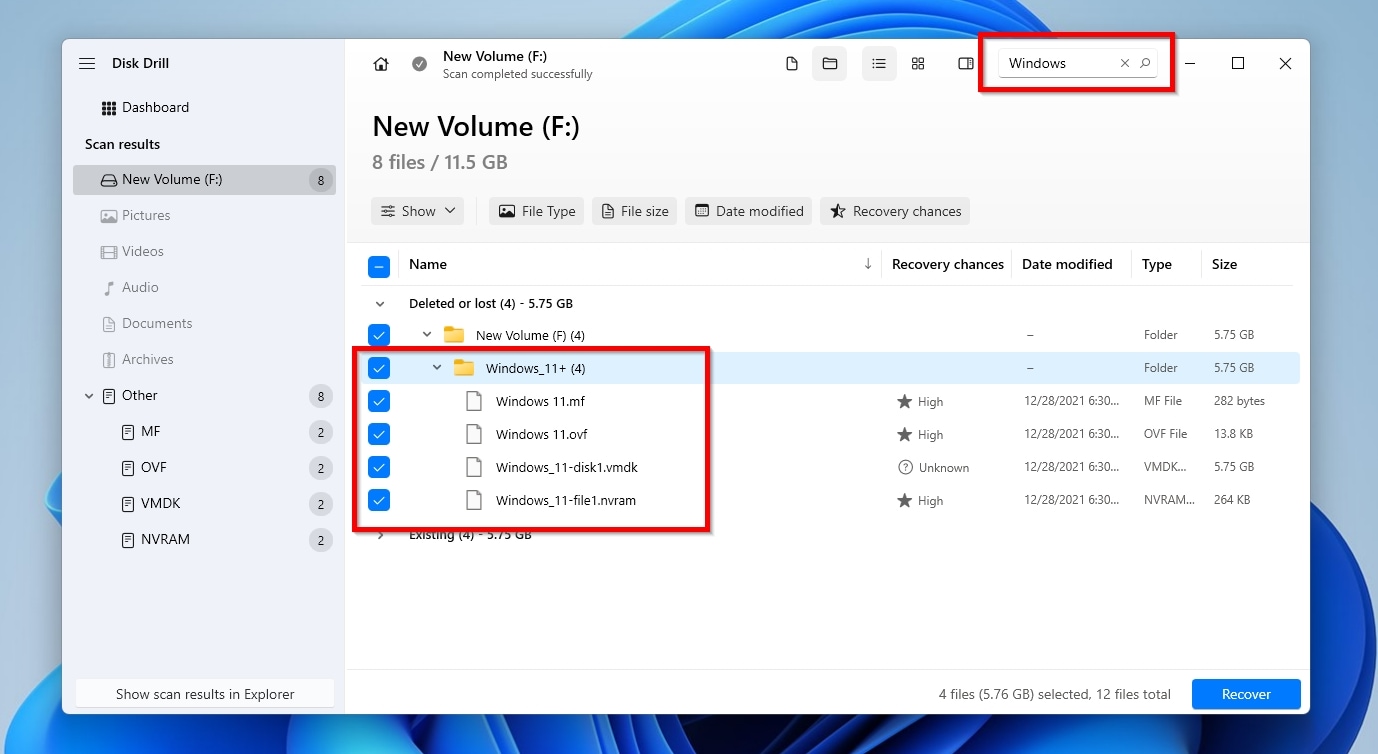Uncheck the Windows_11+ folder checkbox
The image size is (1378, 754).
tap(379, 368)
